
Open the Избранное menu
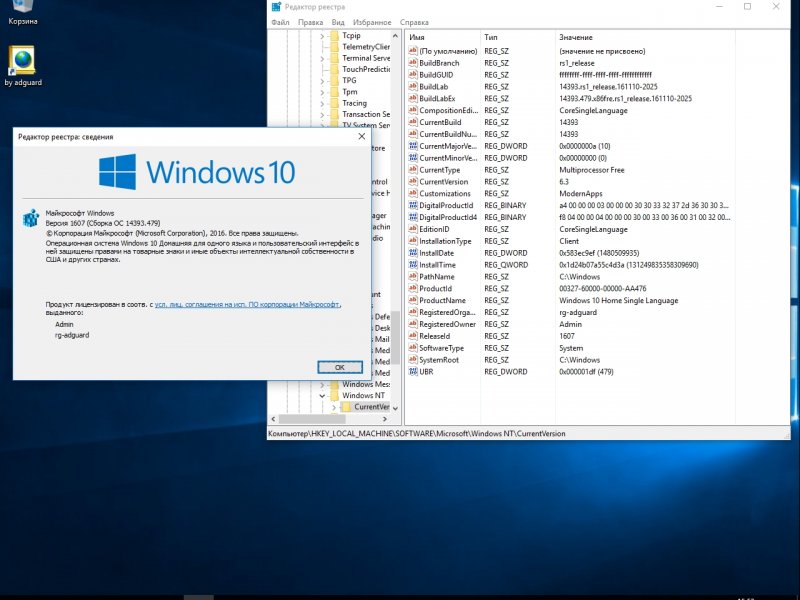[x=372, y=22]
